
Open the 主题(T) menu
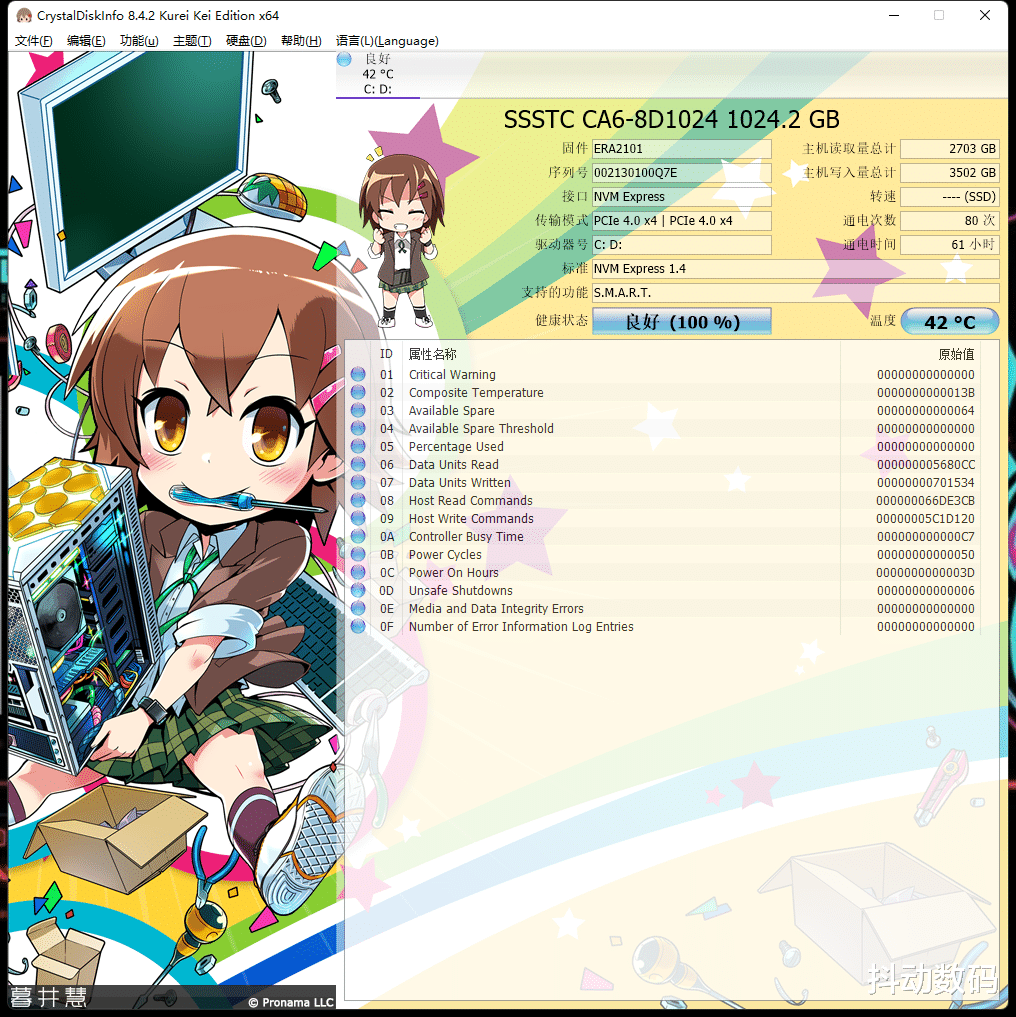(192, 41)
